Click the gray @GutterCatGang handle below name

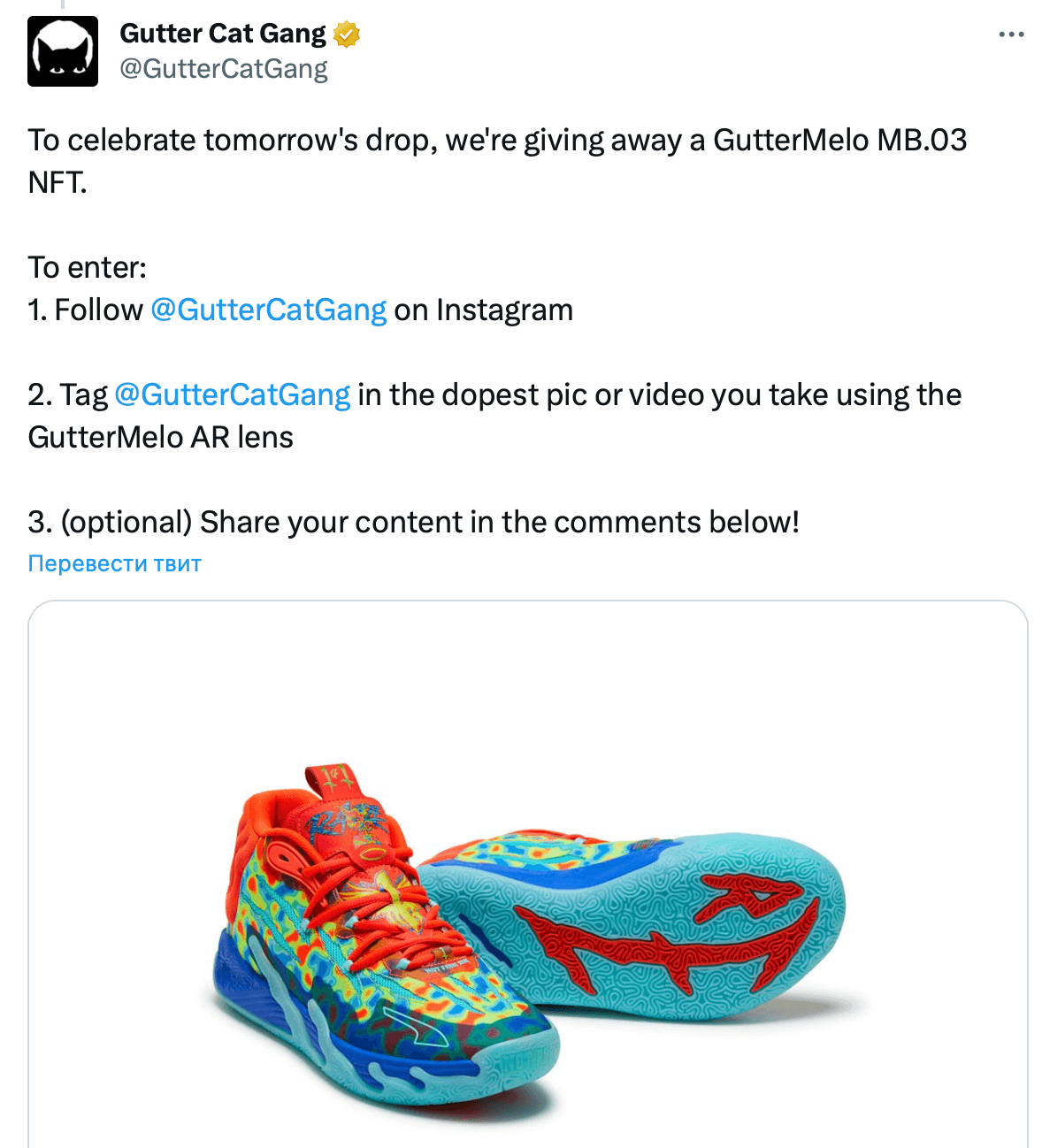coord(224,69)
